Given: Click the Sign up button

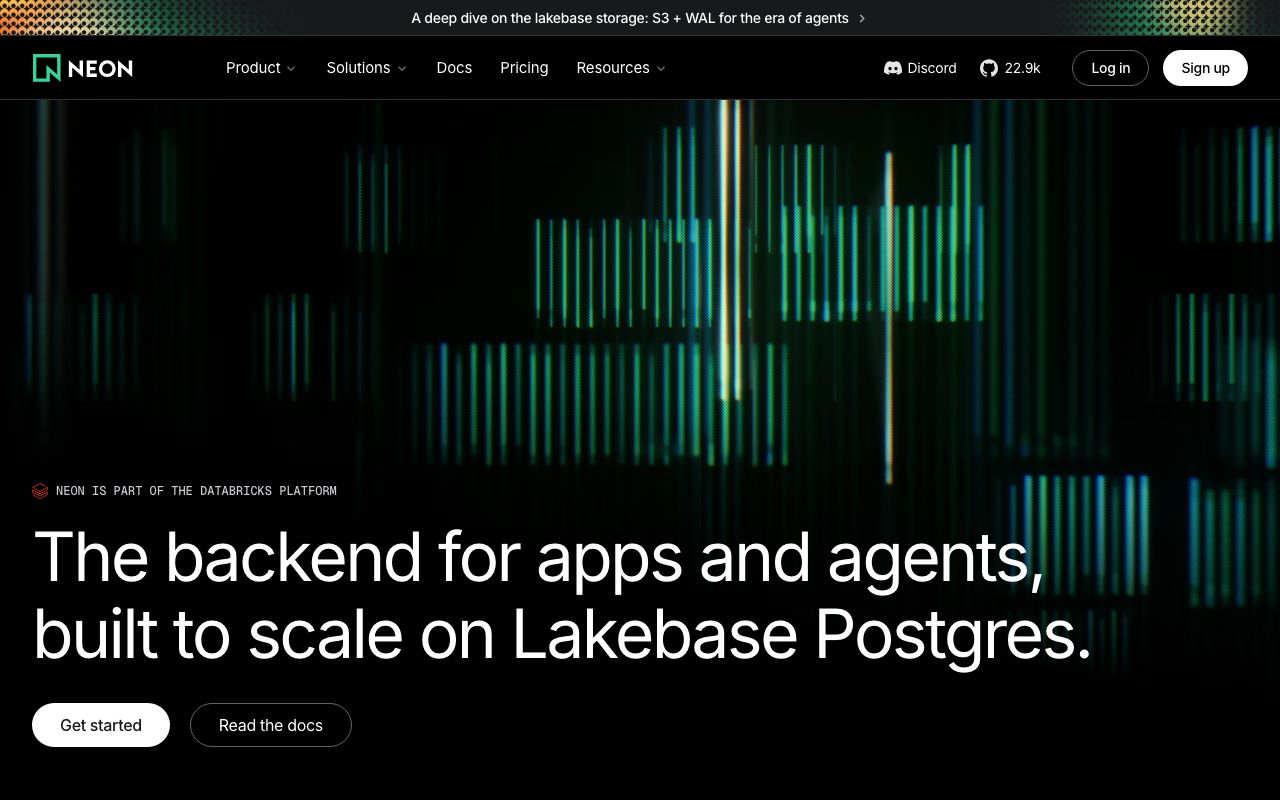Looking at the screenshot, I should (1205, 68).
